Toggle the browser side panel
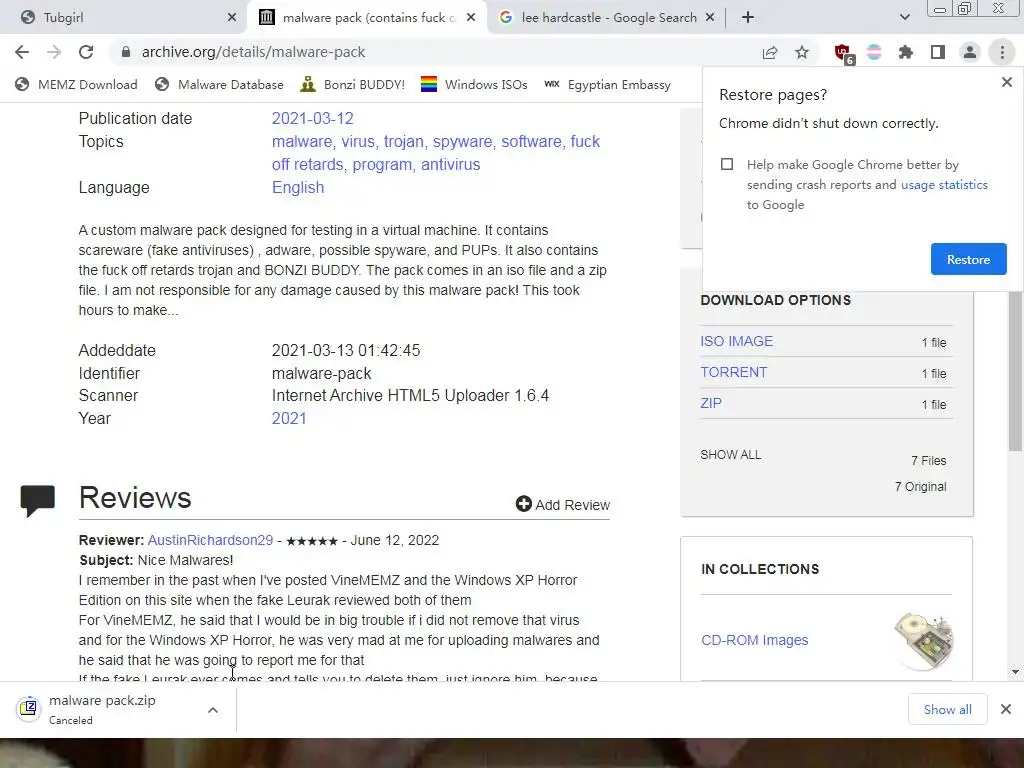Viewport: 1024px width, 768px height. click(x=938, y=52)
